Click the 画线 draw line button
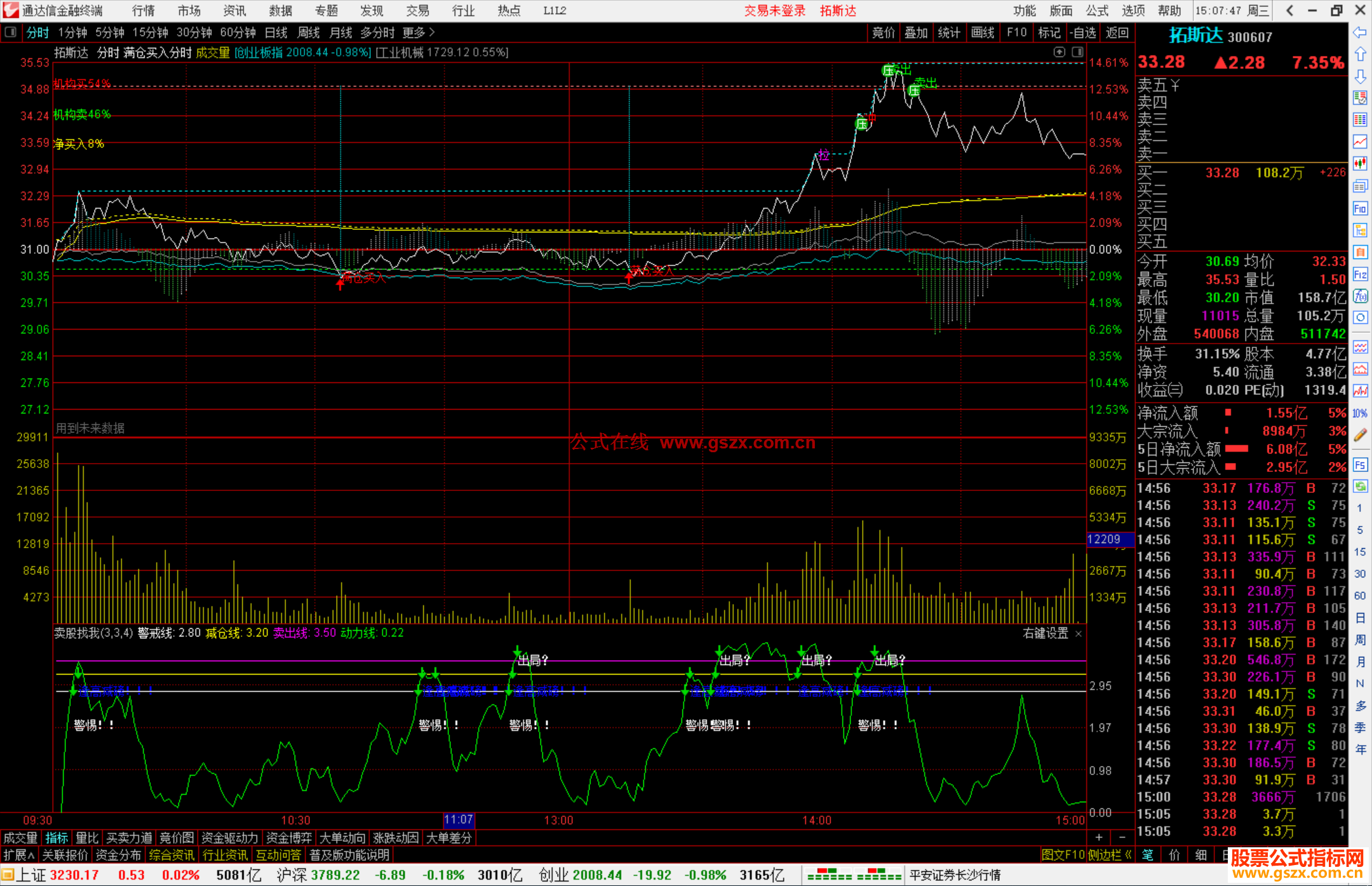 click(x=983, y=32)
